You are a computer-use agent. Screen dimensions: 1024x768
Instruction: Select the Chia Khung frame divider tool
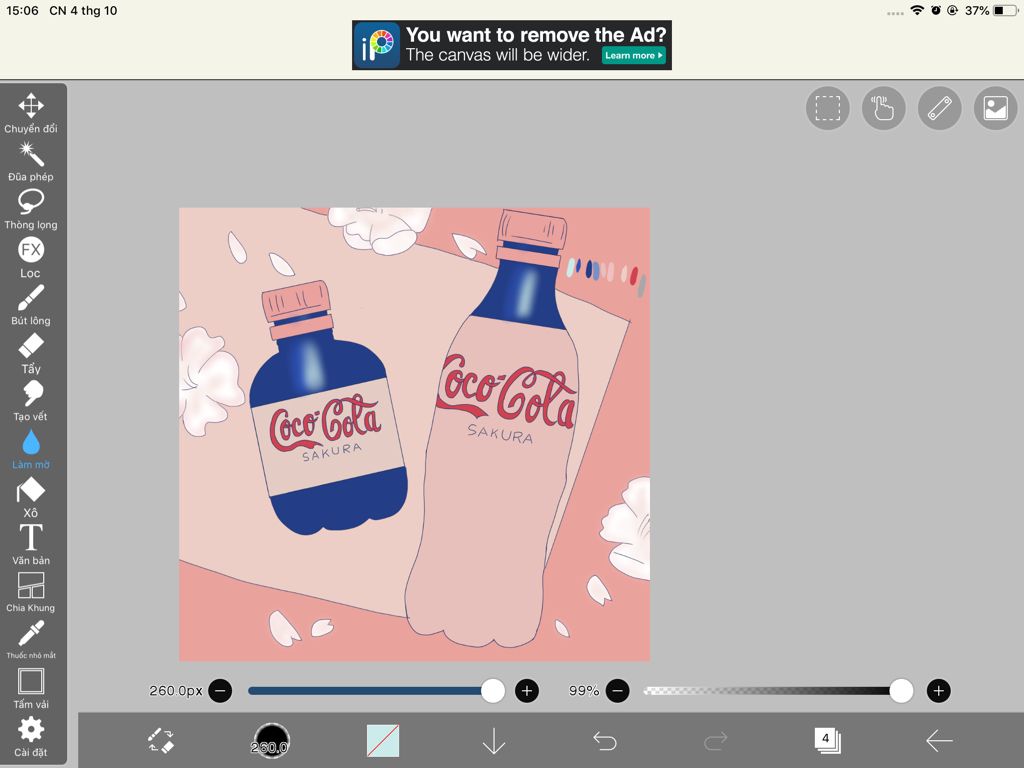tap(31, 592)
